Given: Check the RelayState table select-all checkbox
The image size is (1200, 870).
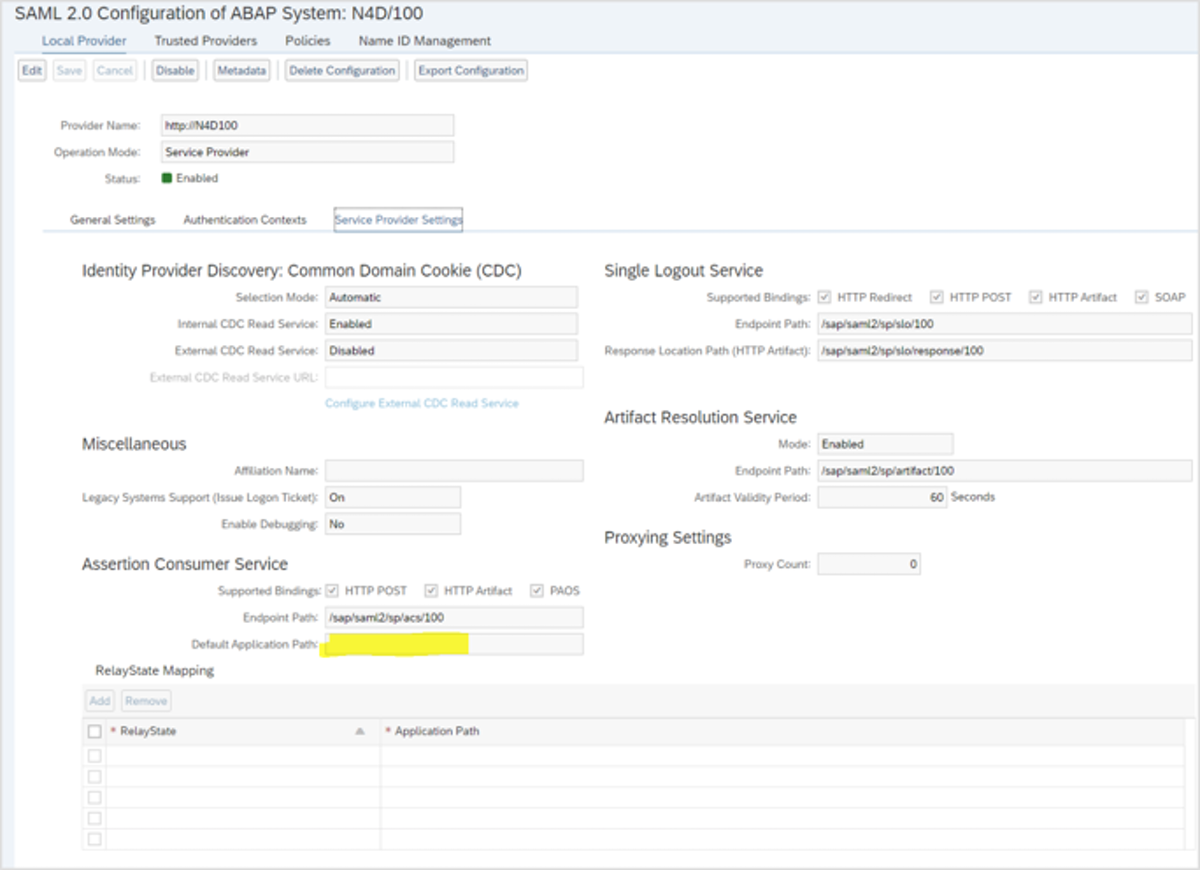Looking at the screenshot, I should [95, 732].
